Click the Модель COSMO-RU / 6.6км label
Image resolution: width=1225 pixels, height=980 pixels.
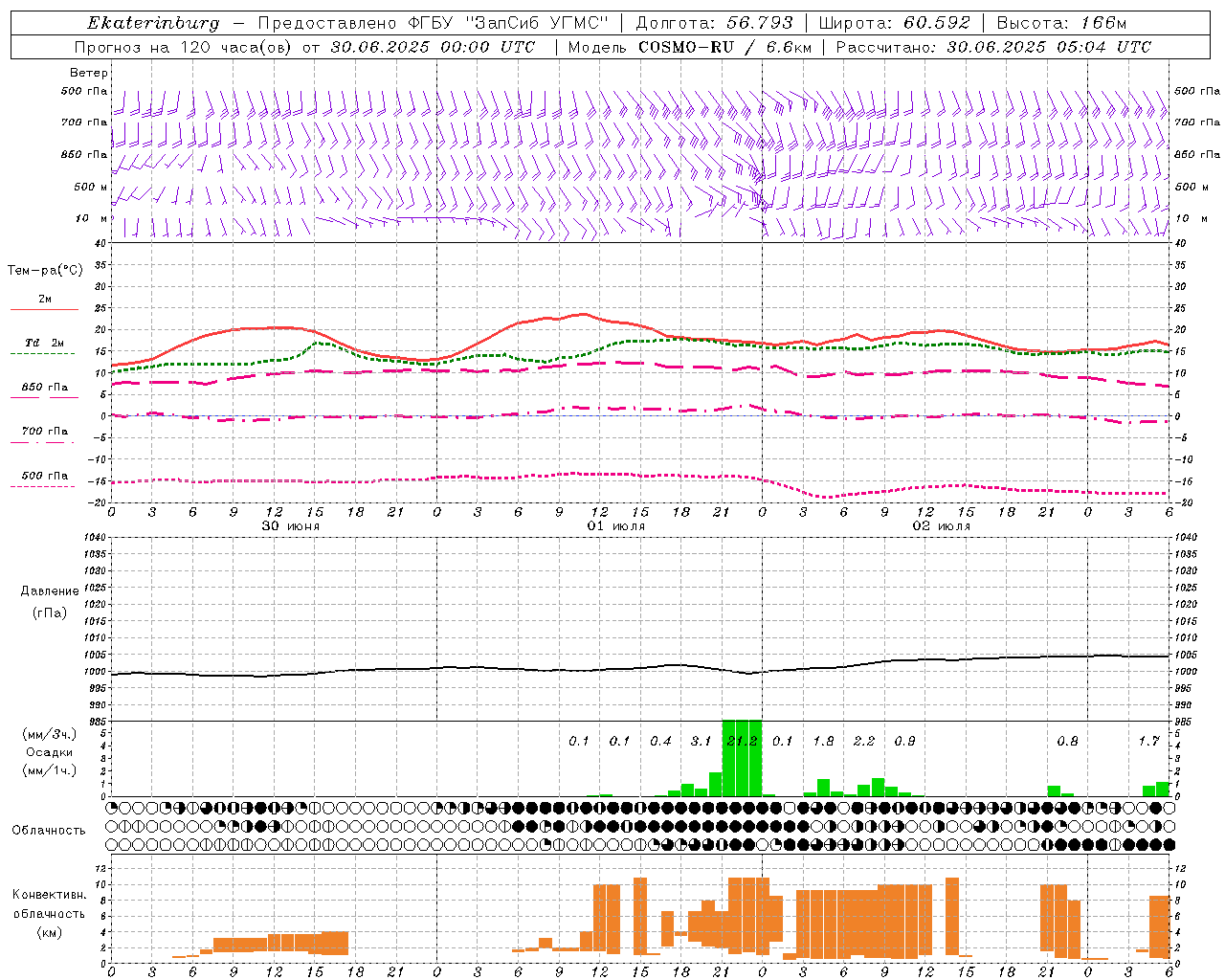click(689, 47)
